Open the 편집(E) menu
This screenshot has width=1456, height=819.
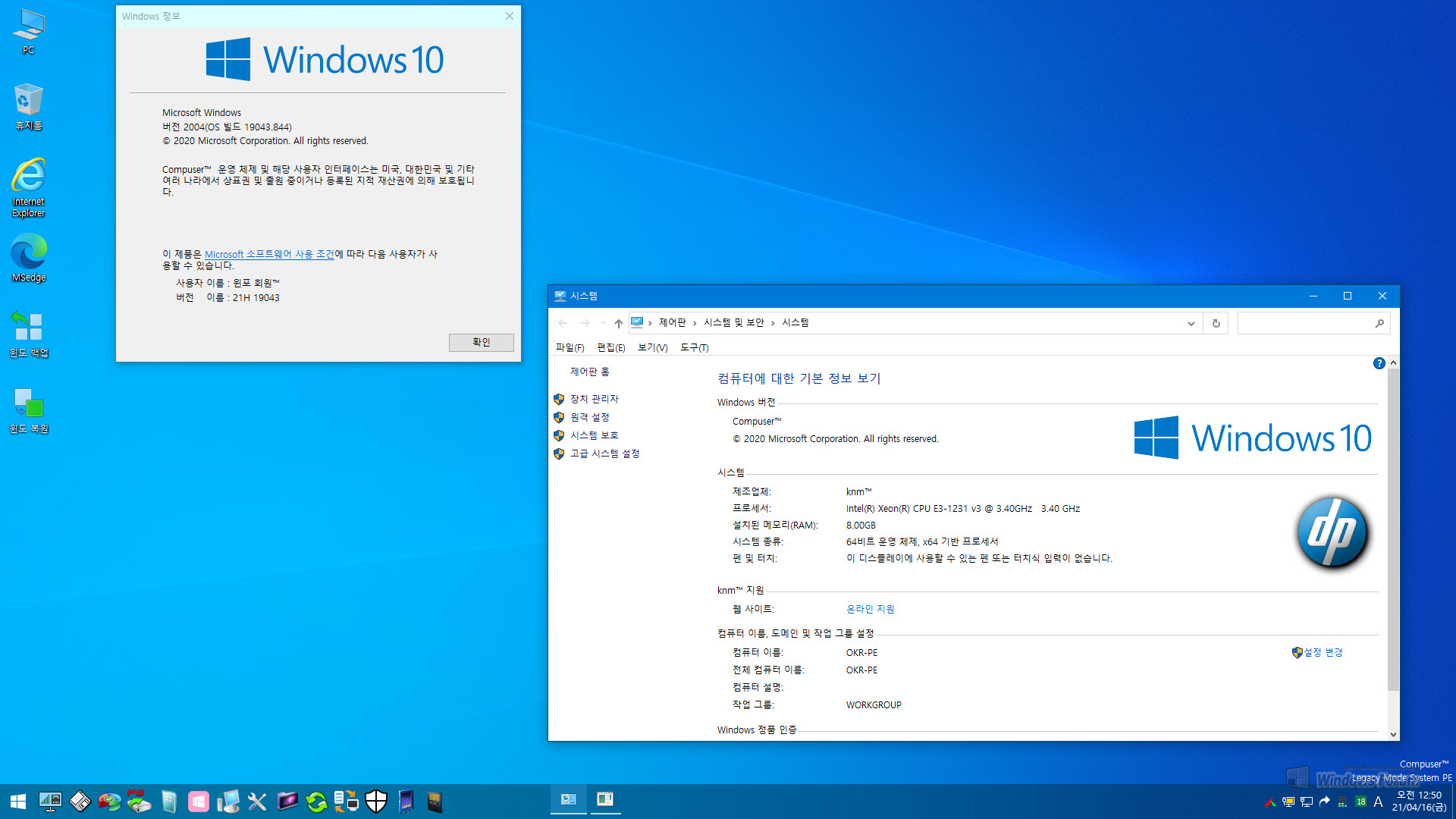pos(610,347)
